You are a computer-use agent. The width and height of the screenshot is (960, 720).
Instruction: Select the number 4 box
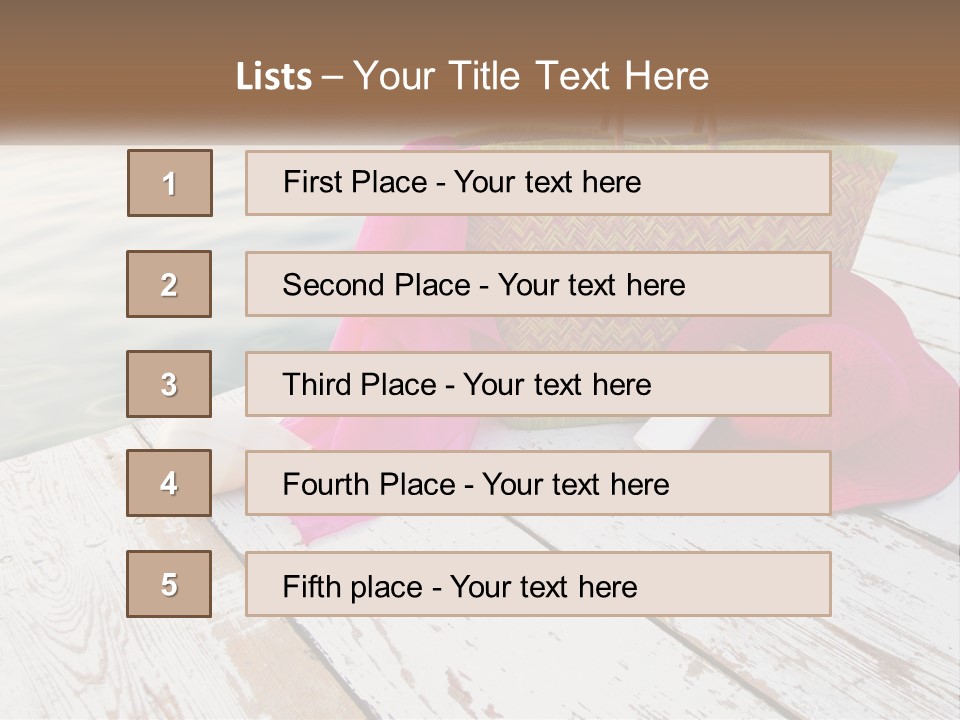[x=169, y=483]
